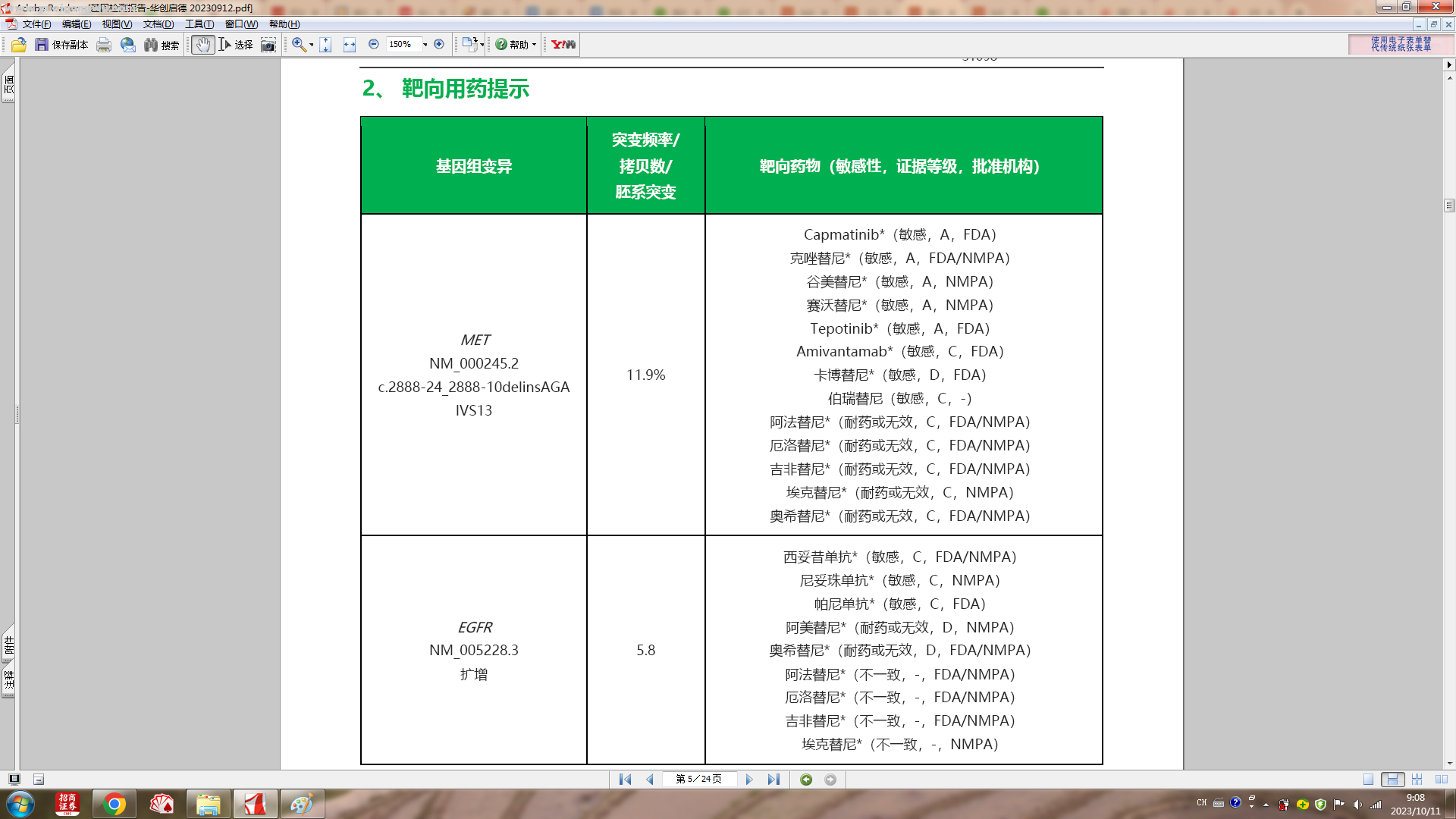Go to last page button
This screenshot has height=819, width=1456.
click(x=773, y=780)
